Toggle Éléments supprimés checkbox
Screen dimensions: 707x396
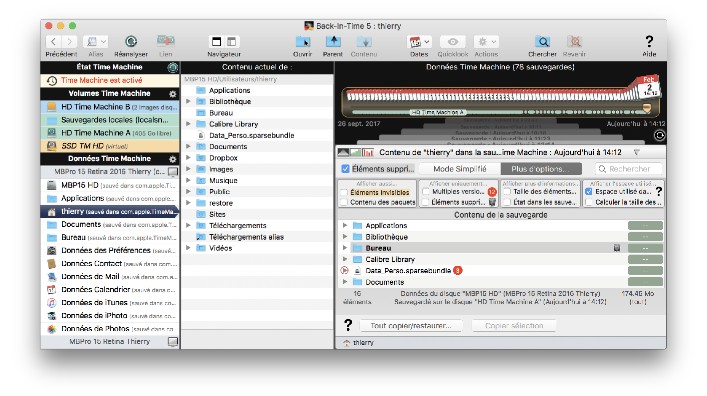(345, 169)
